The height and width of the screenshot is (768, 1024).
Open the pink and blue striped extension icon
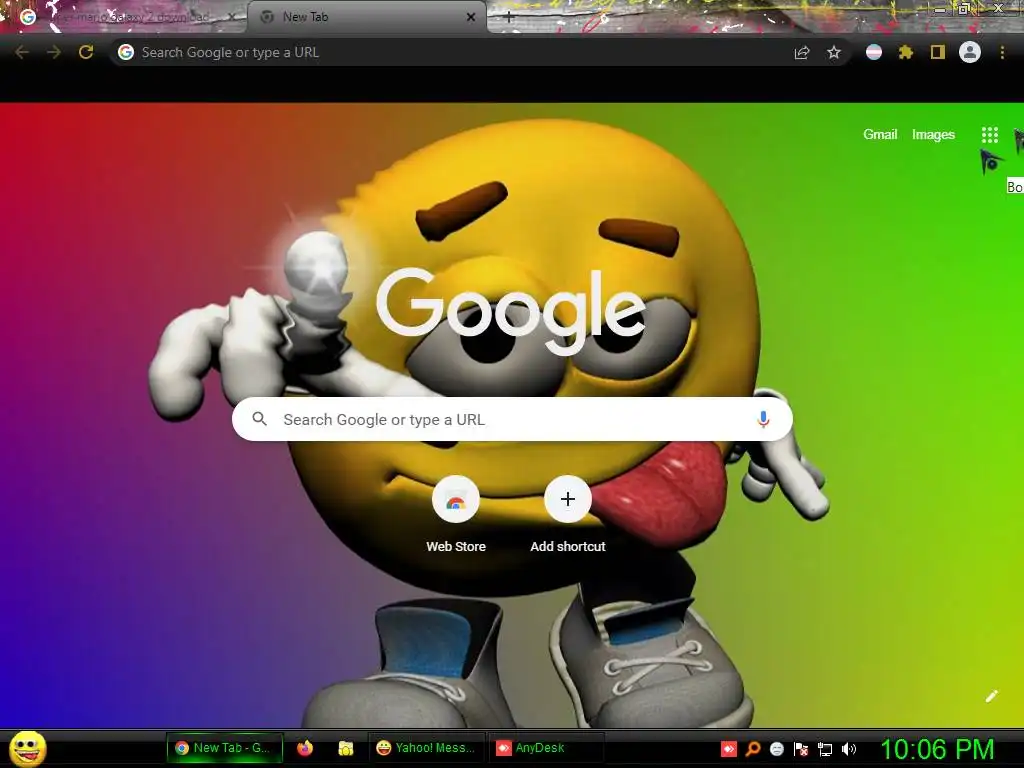coord(874,52)
